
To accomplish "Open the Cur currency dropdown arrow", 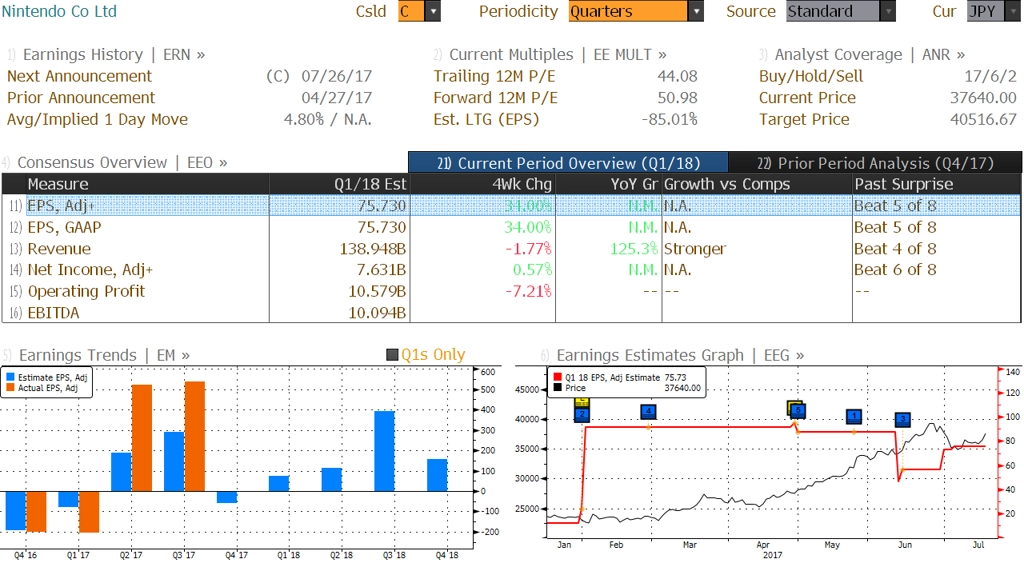I will click(x=1013, y=11).
